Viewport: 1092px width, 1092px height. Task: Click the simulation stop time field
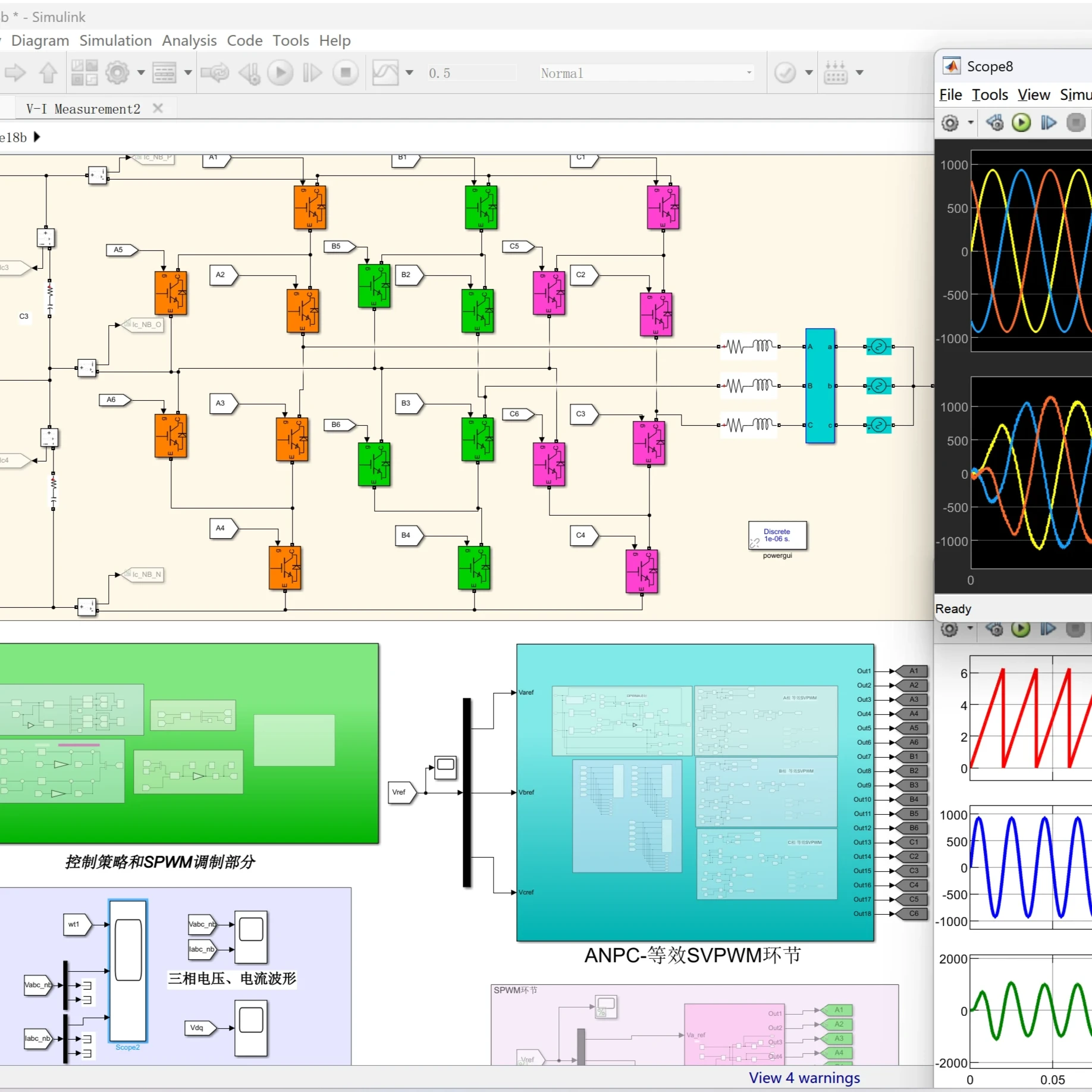pos(471,73)
